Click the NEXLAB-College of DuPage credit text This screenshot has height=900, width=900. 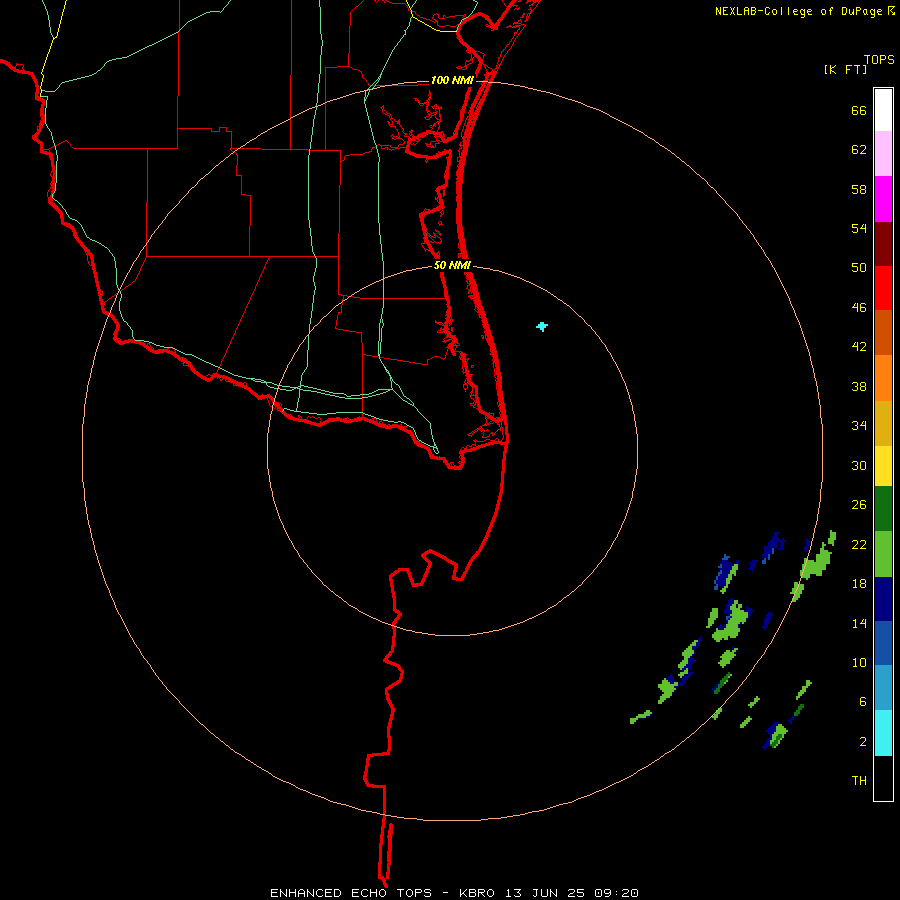point(798,11)
